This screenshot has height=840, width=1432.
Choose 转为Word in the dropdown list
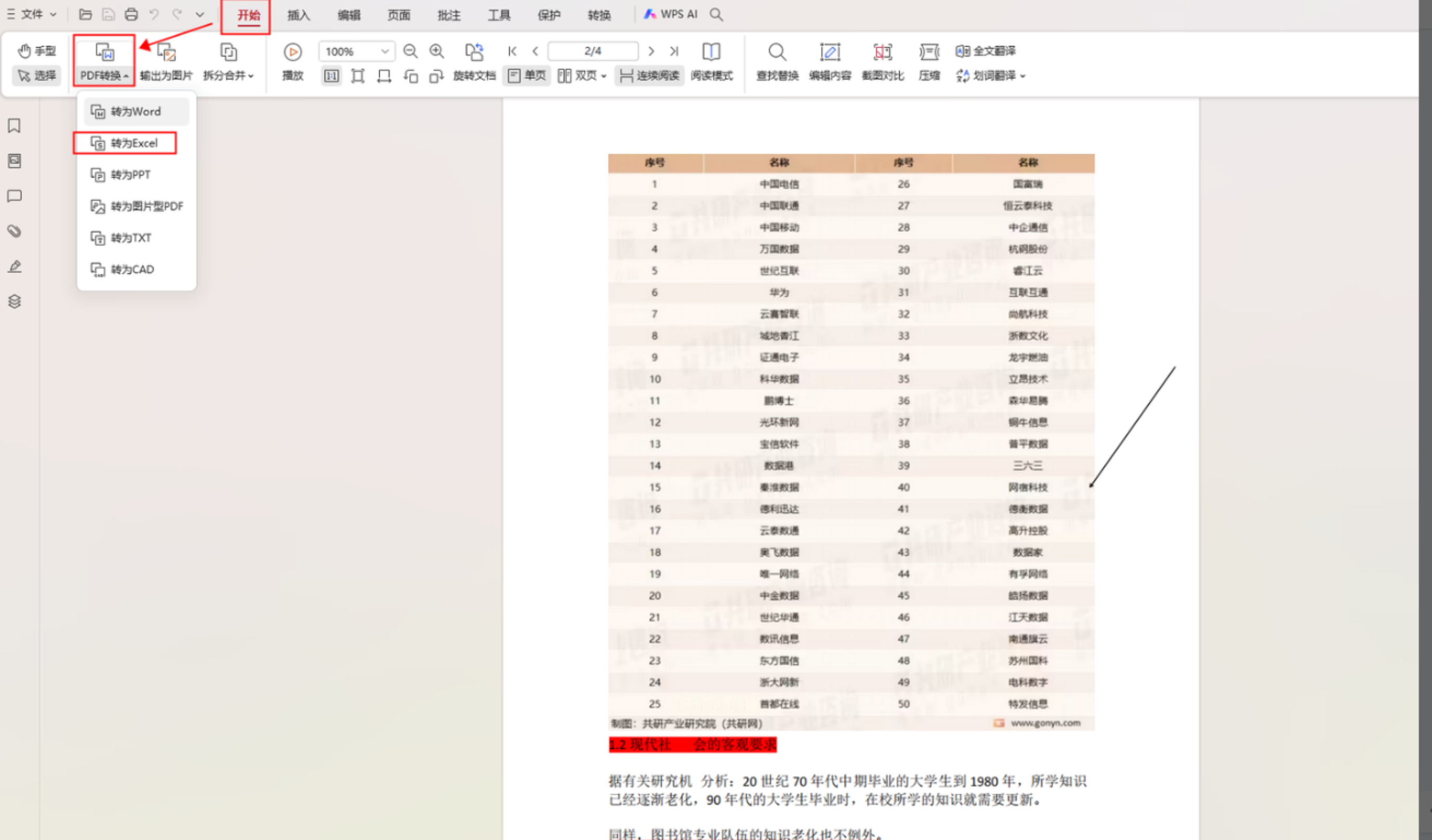tap(136, 111)
